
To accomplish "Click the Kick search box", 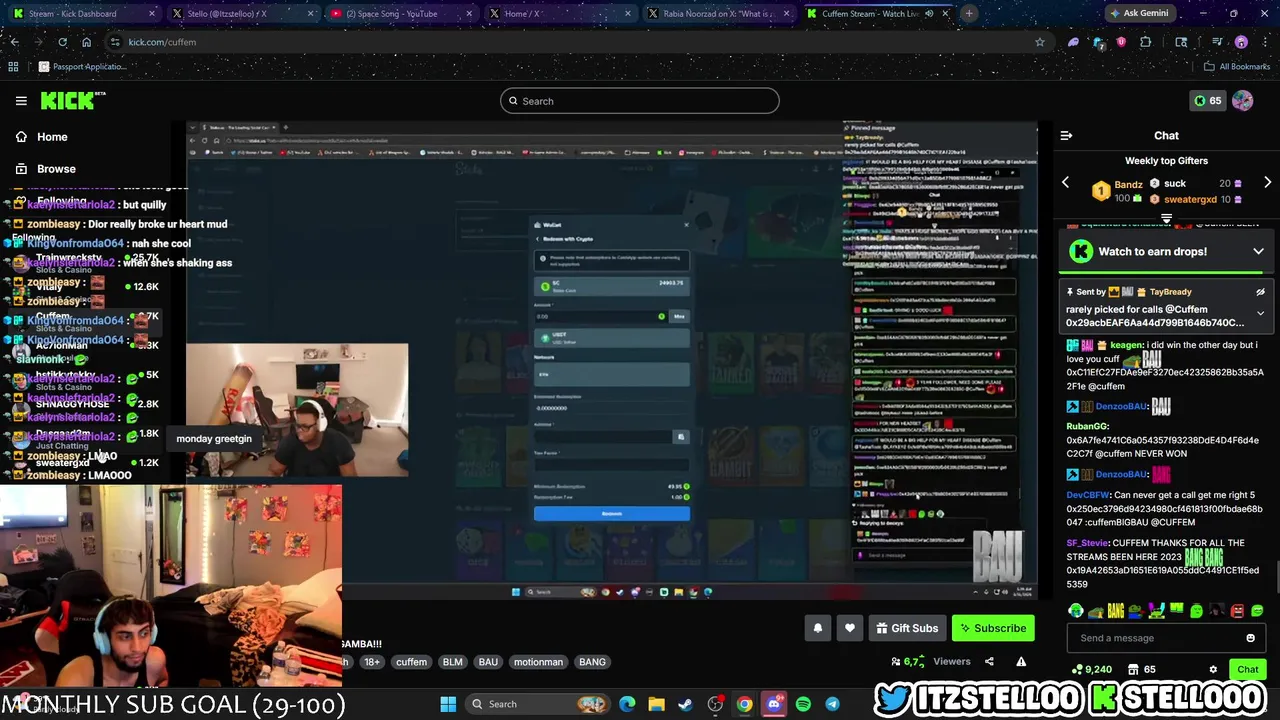I will [640, 101].
